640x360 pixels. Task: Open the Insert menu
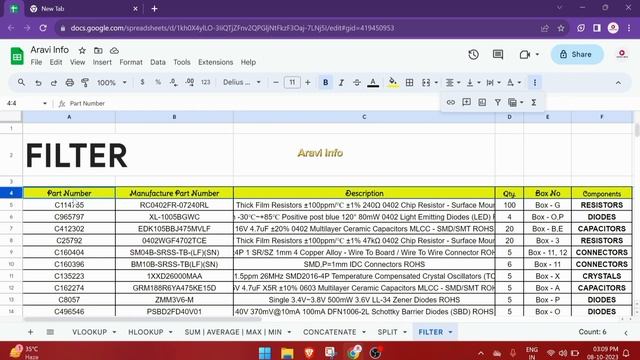point(102,62)
